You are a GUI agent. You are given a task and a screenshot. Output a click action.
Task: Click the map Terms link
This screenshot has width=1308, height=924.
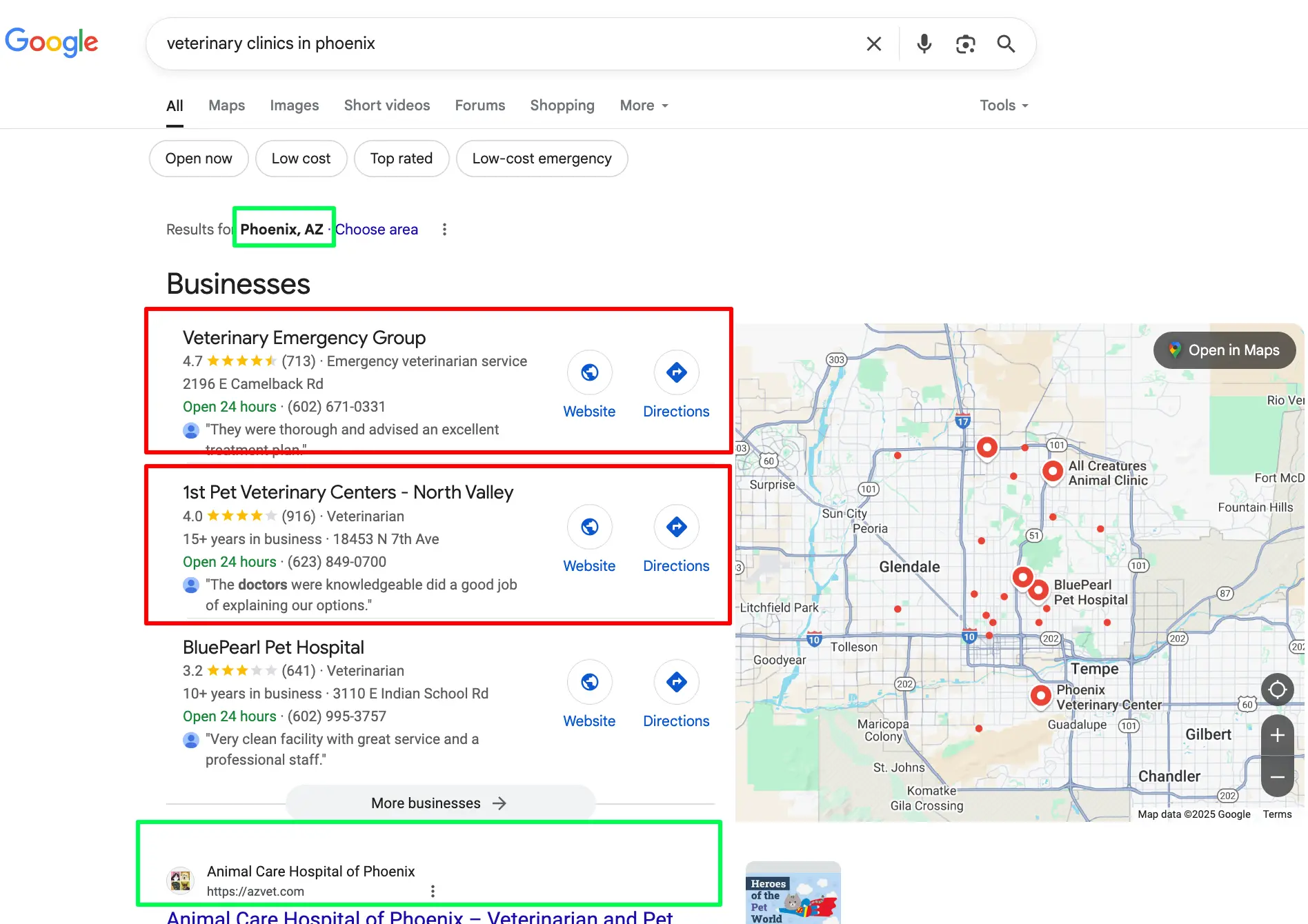pos(1277,814)
